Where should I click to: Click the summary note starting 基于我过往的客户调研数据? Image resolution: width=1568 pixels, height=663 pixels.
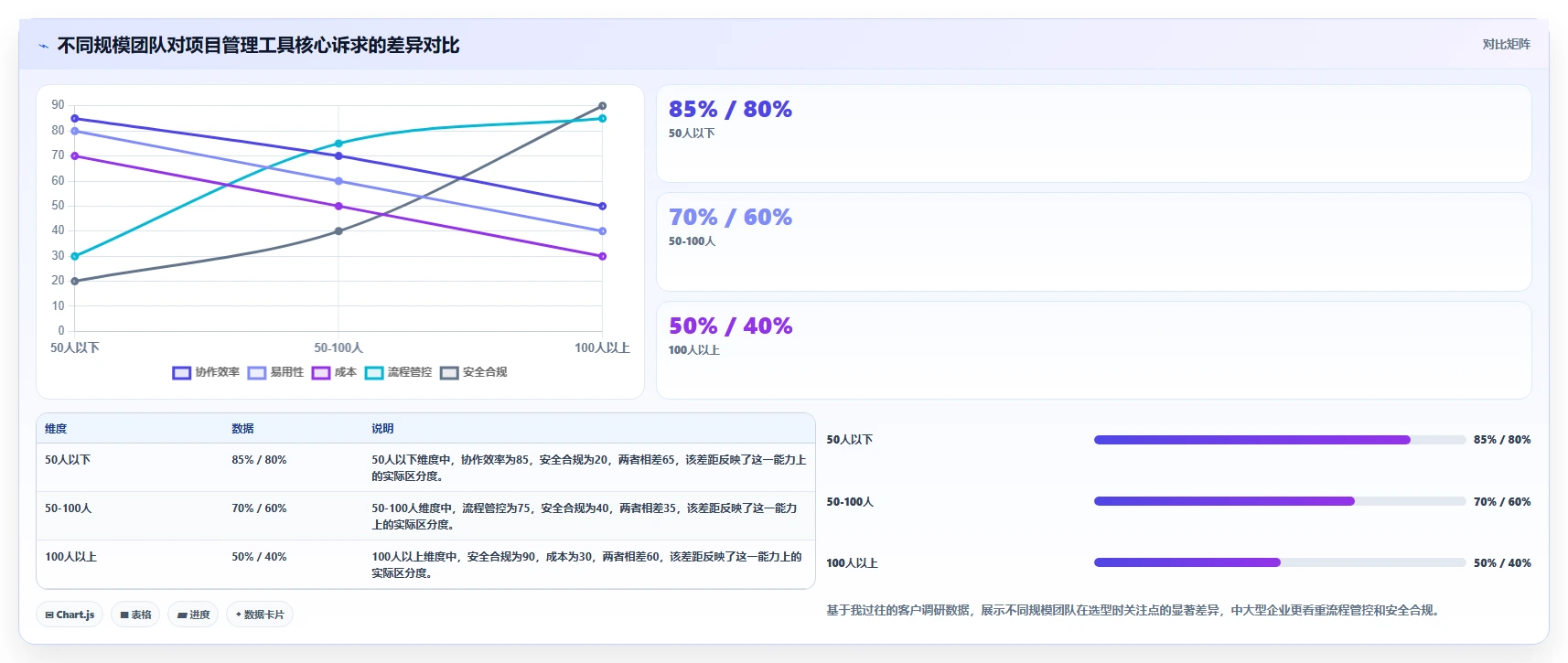click(1134, 610)
